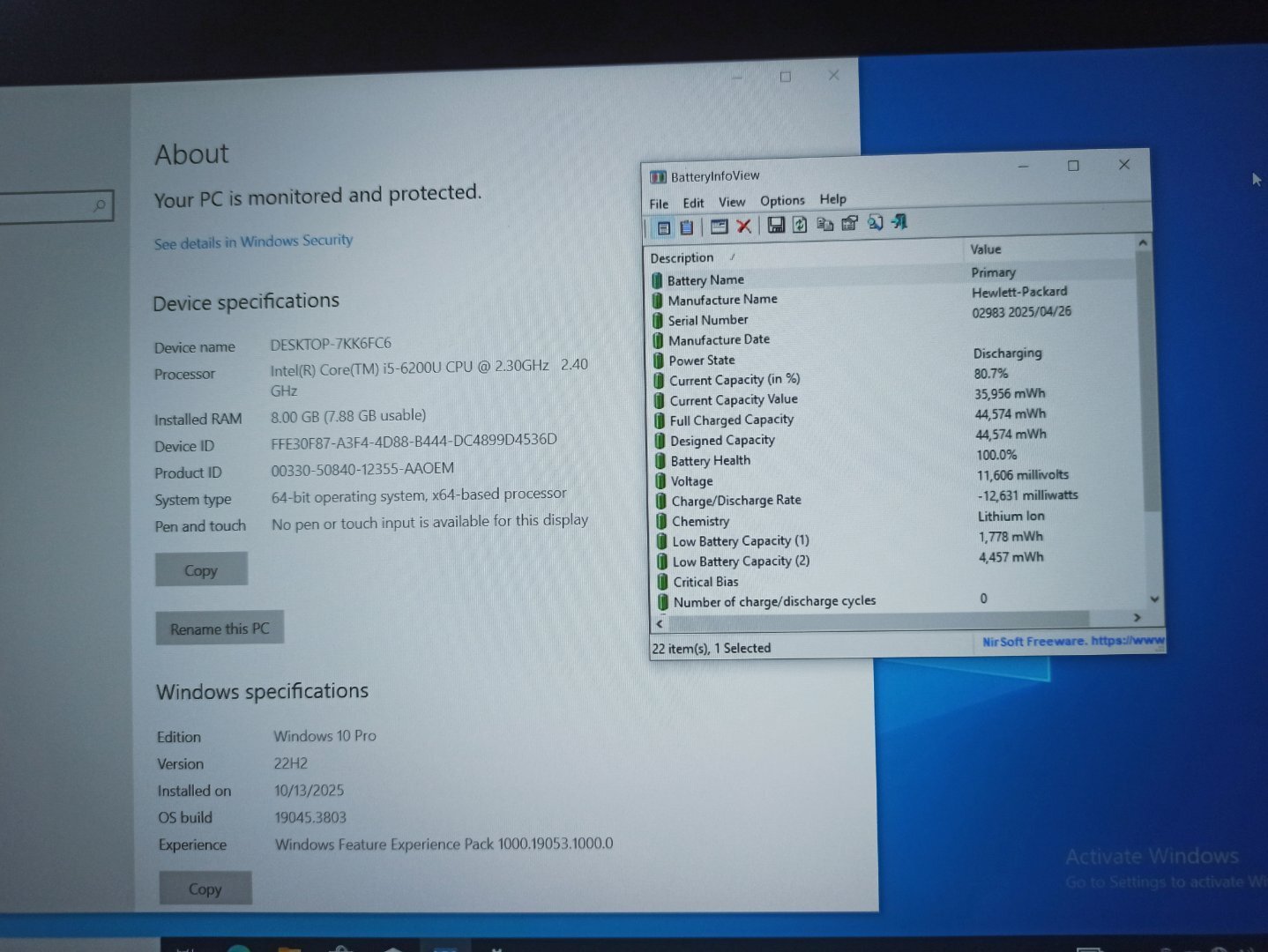
Task: Click the battery icon beside Manufacture Name
Action: tap(658, 301)
